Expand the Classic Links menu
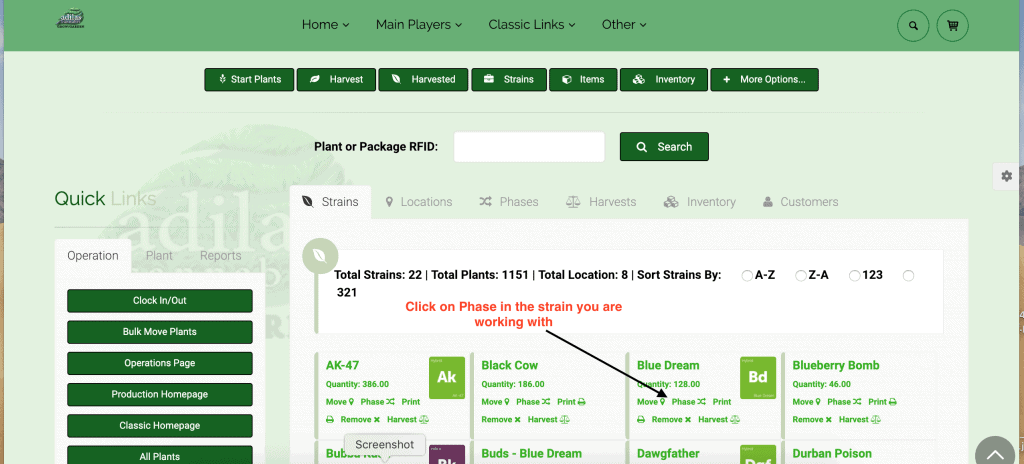 click(x=532, y=25)
